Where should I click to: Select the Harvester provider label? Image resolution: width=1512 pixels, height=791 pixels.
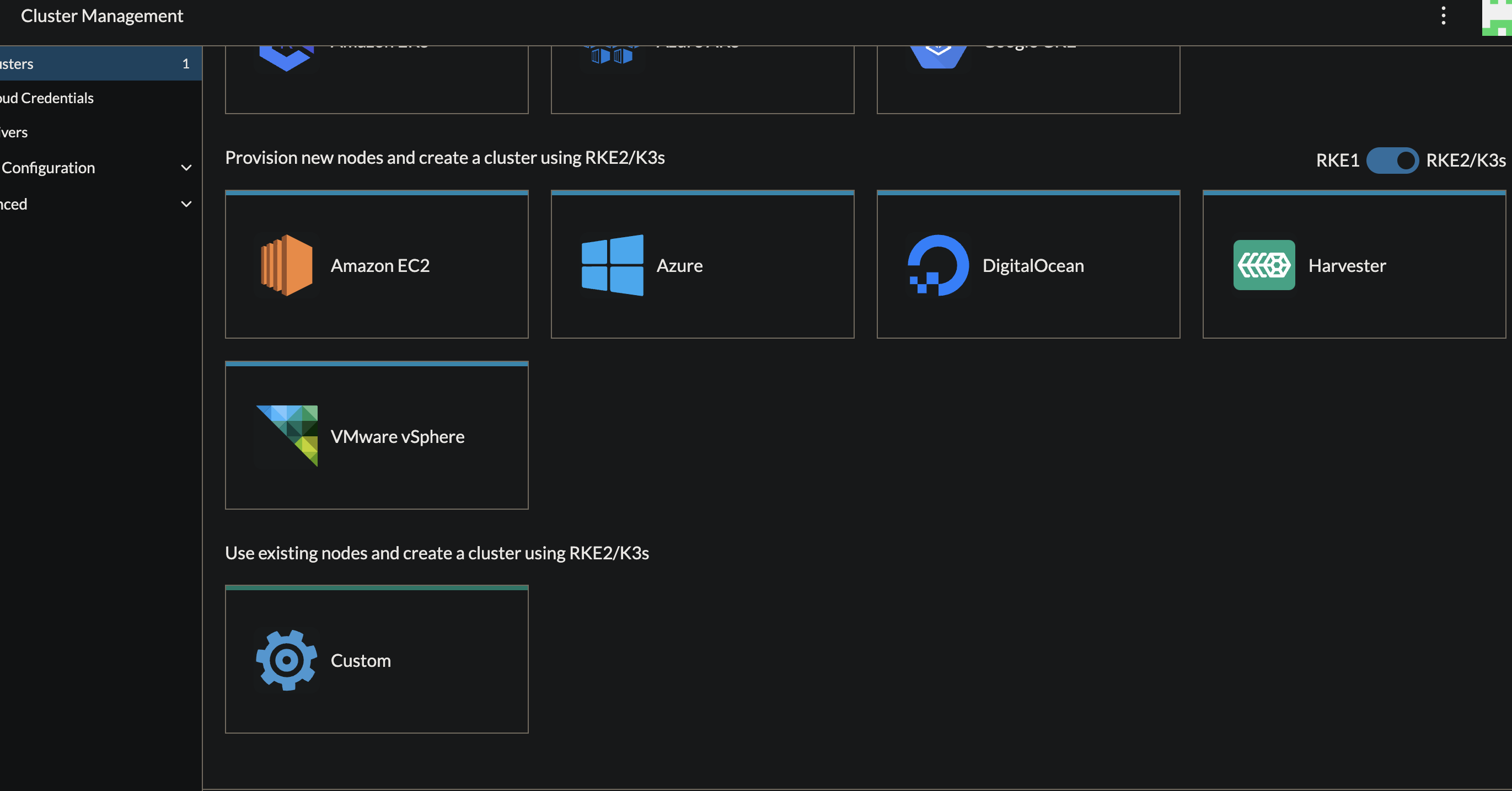point(1347,265)
